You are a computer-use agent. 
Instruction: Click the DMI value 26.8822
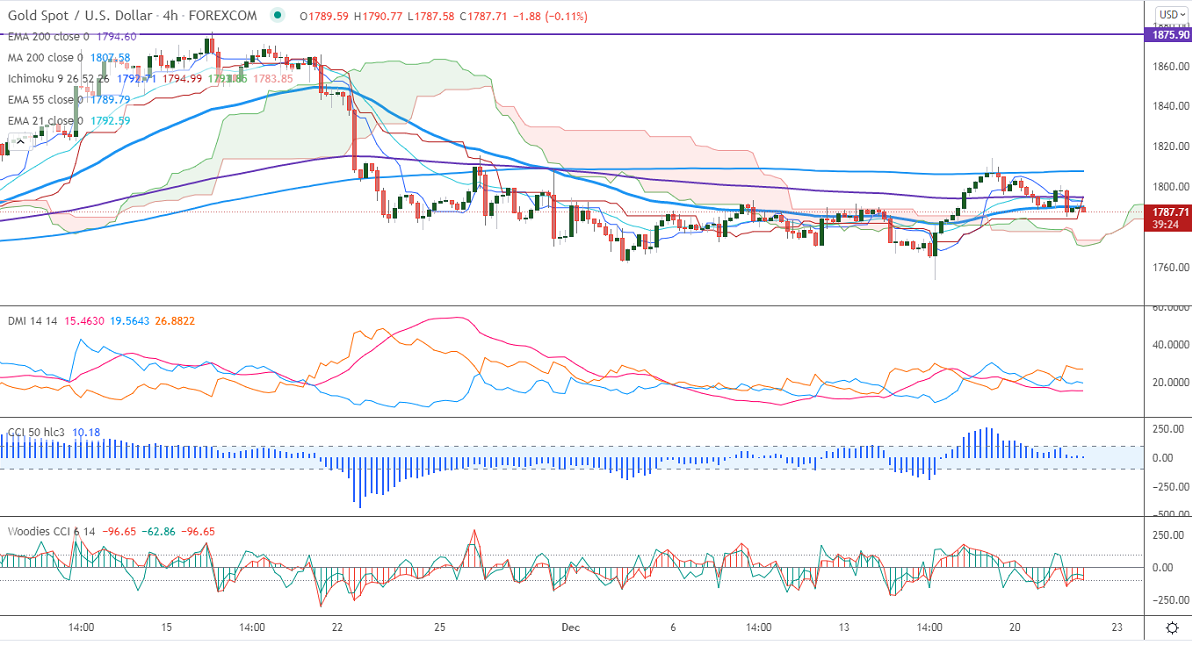pos(175,321)
